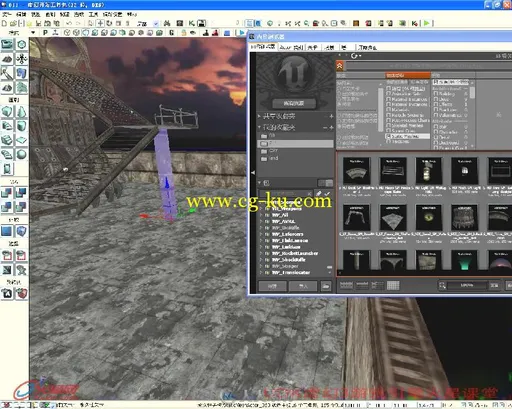512x409 pixels.
Task: Open Kismet with the green K icon left of Matinee
Action: point(191,23)
